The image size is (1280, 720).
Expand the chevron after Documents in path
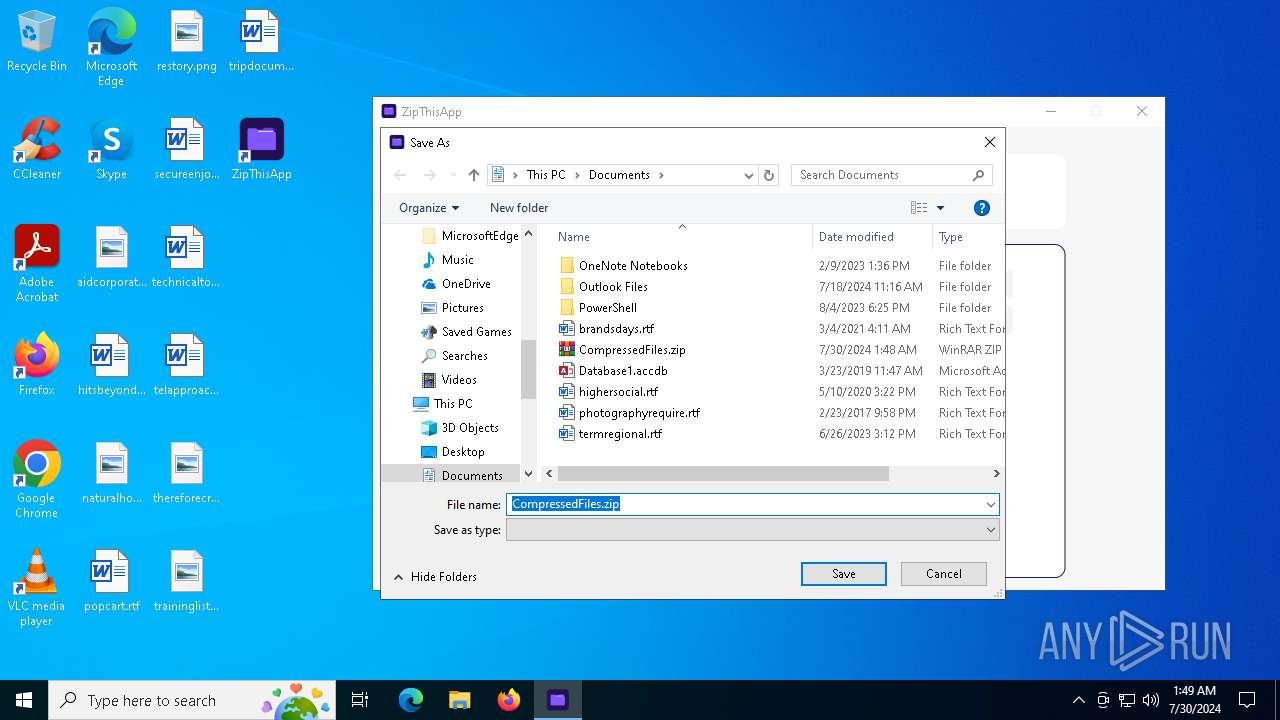661,175
